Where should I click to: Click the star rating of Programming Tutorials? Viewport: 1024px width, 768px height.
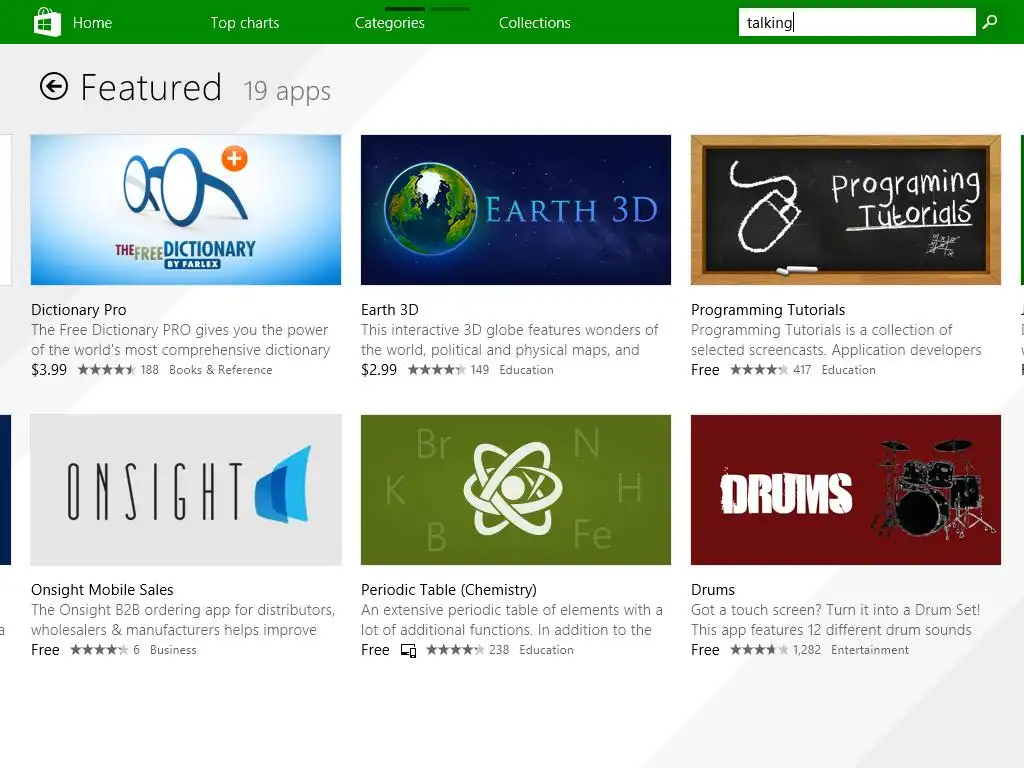(x=759, y=370)
